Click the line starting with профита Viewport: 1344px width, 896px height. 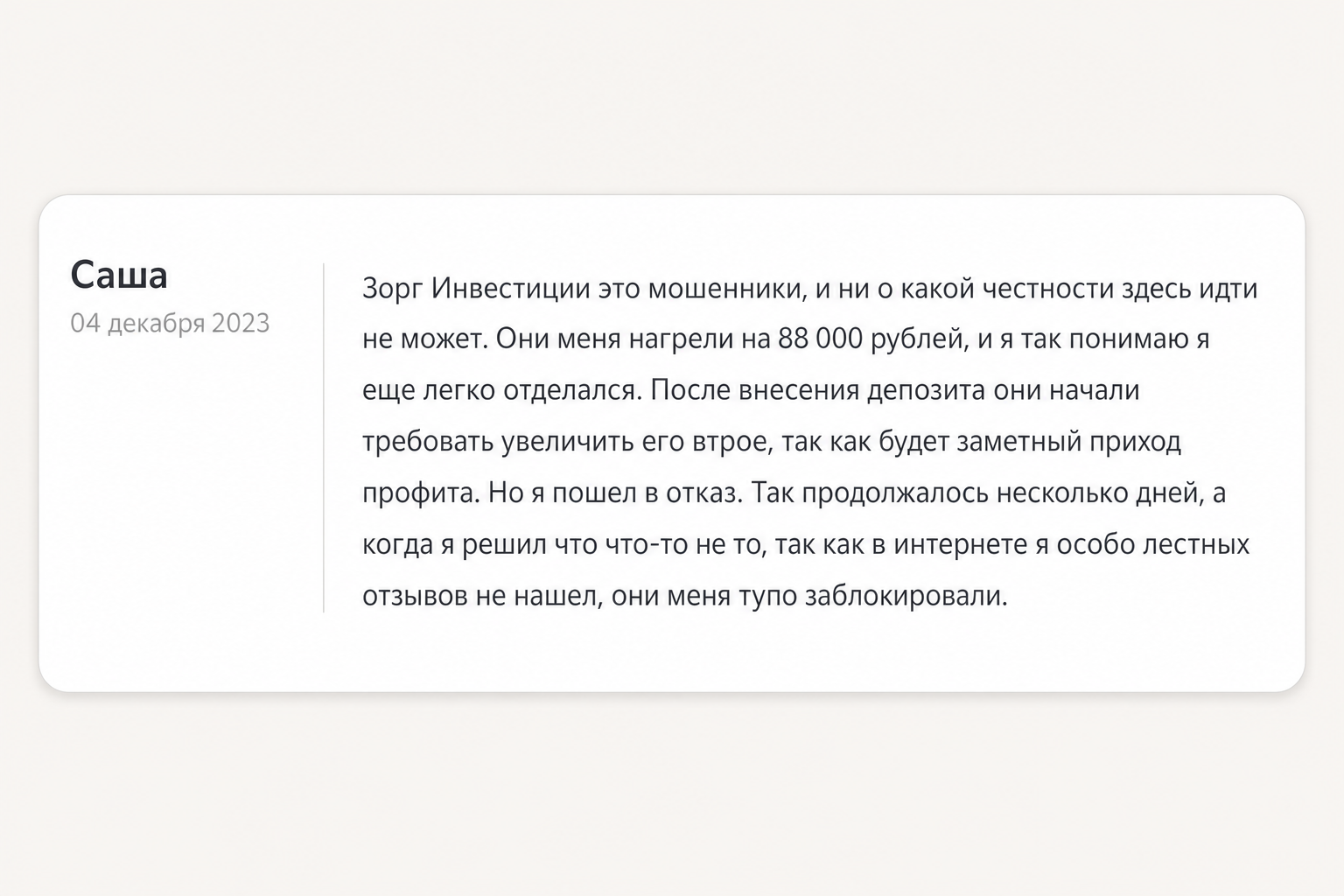point(794,493)
